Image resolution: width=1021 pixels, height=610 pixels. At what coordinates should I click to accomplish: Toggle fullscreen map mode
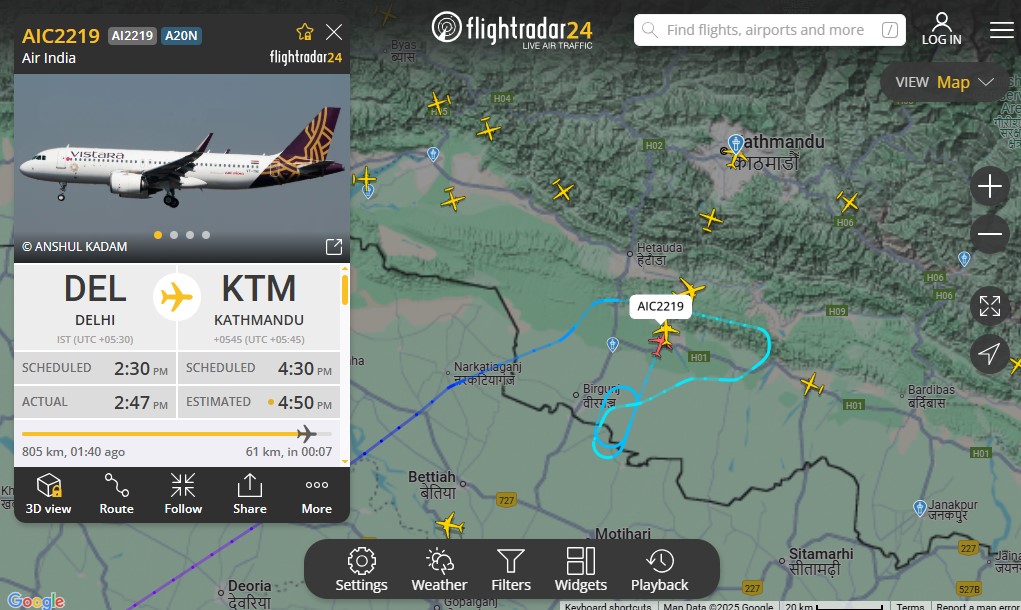pos(990,306)
